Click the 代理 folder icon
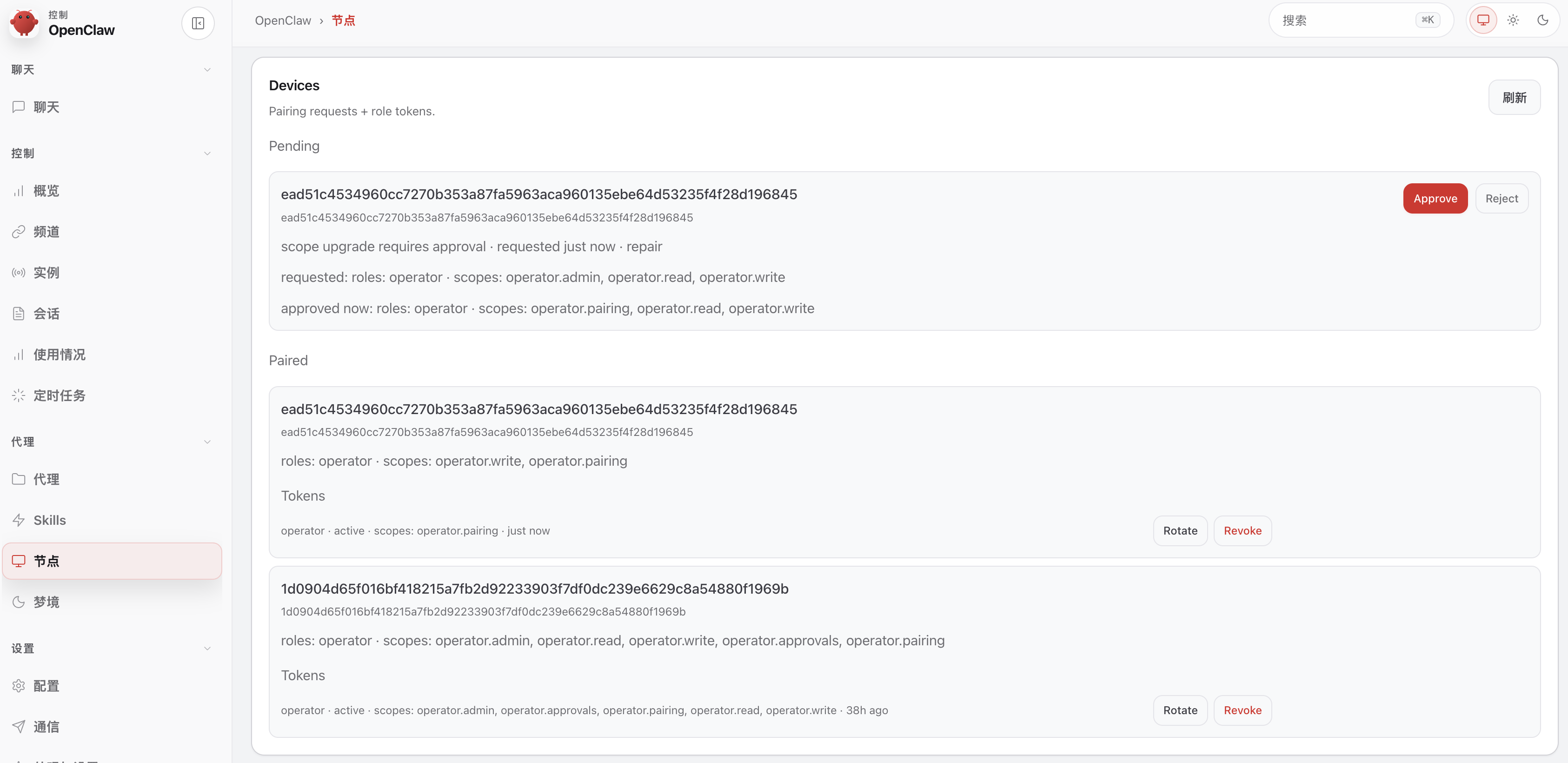1568x763 pixels. tap(19, 479)
